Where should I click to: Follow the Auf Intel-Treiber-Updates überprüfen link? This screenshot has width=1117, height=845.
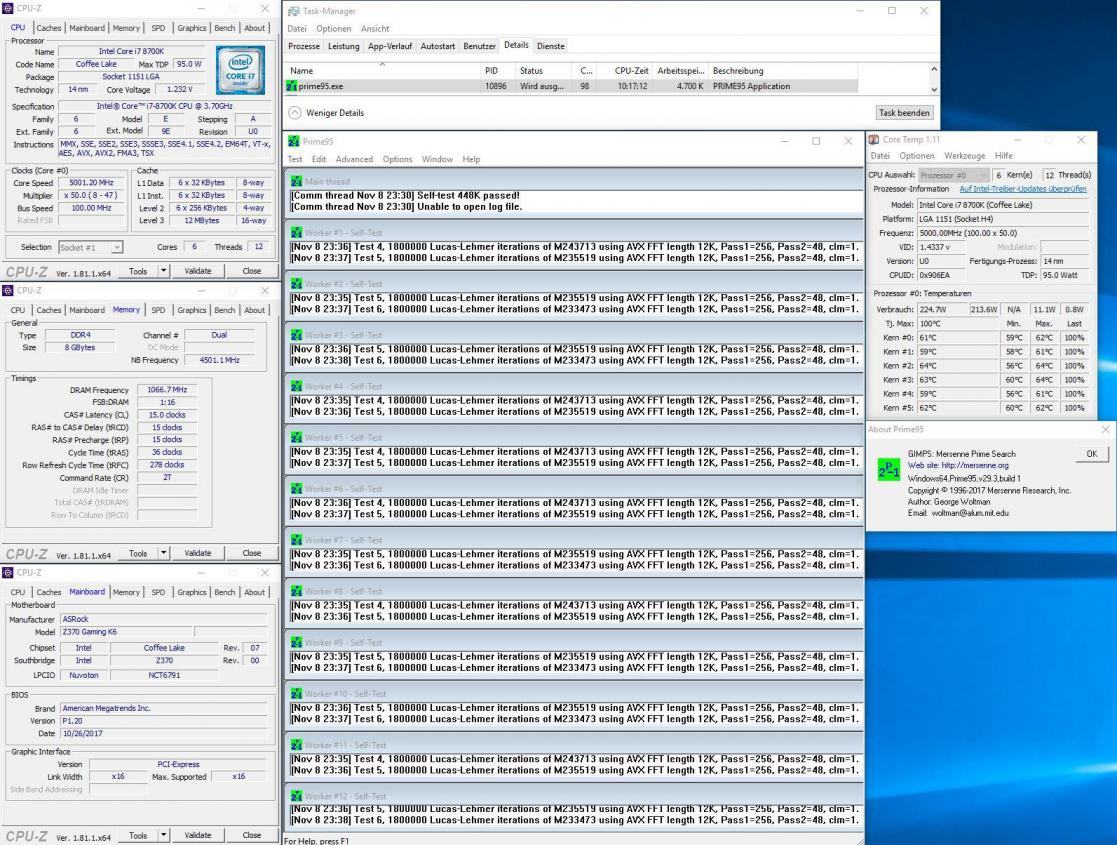click(x=1023, y=189)
